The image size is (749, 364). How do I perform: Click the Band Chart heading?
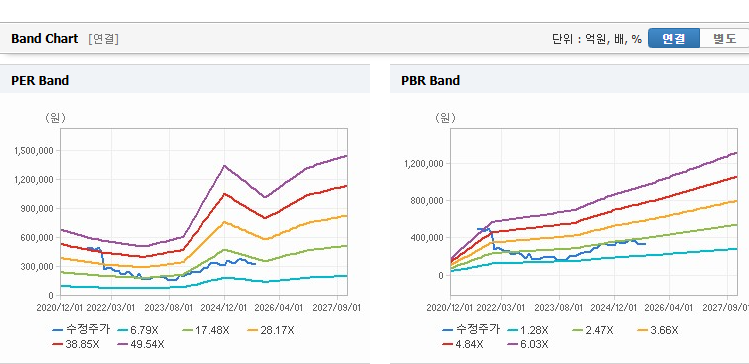coord(44,39)
